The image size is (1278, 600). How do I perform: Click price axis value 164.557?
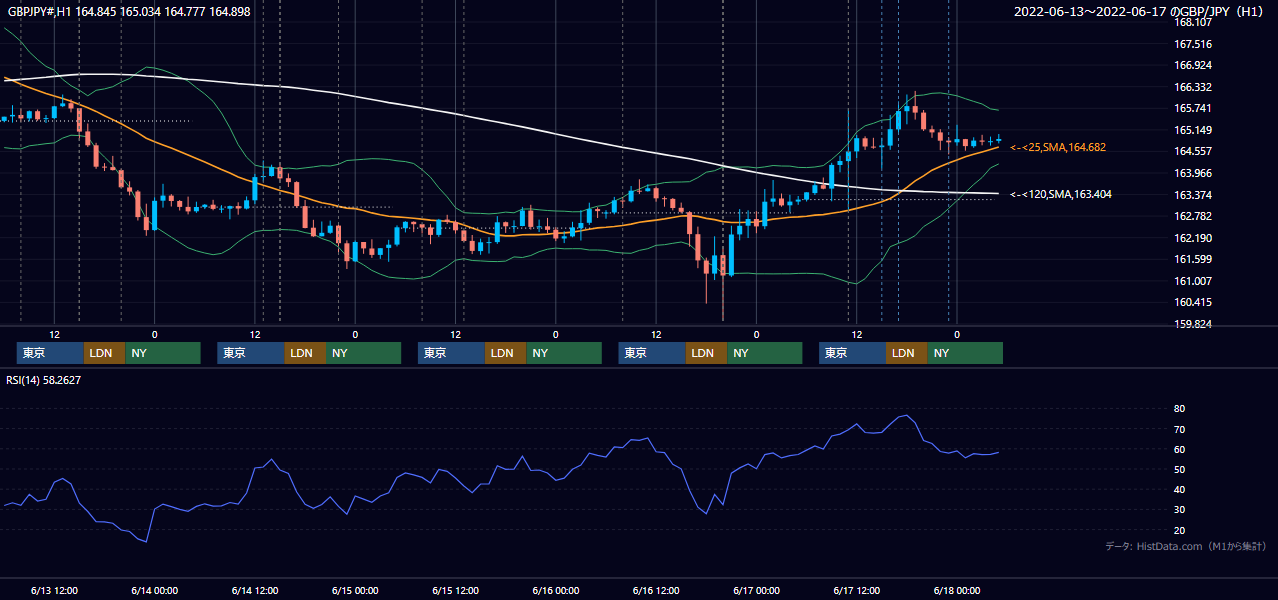(x=1192, y=151)
